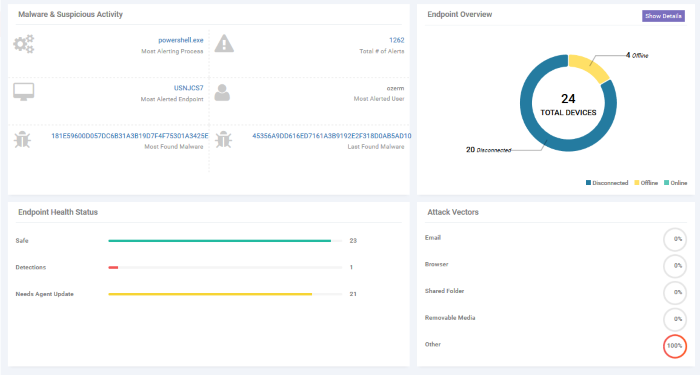
Task: Click the 'Shared Folder' attack vector label
Action: 445,291
